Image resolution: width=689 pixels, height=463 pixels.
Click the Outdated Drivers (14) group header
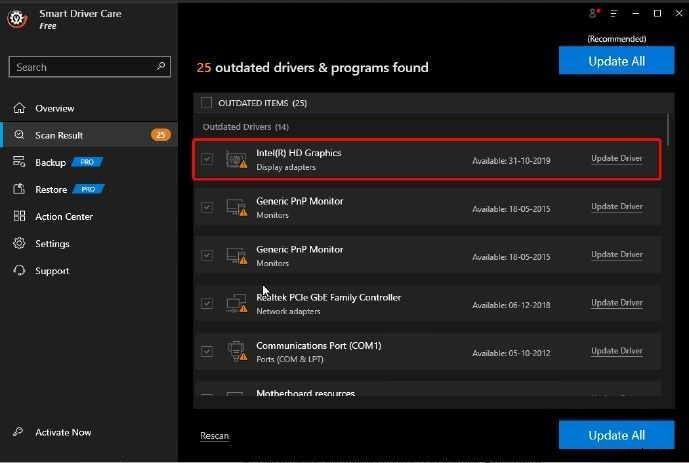(246, 127)
